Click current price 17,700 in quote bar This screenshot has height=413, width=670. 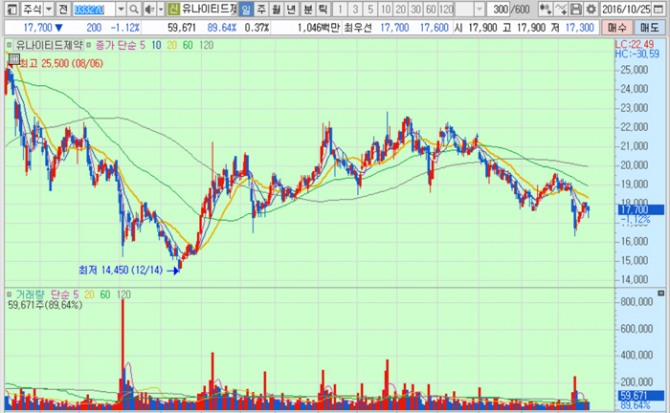(x=38, y=28)
